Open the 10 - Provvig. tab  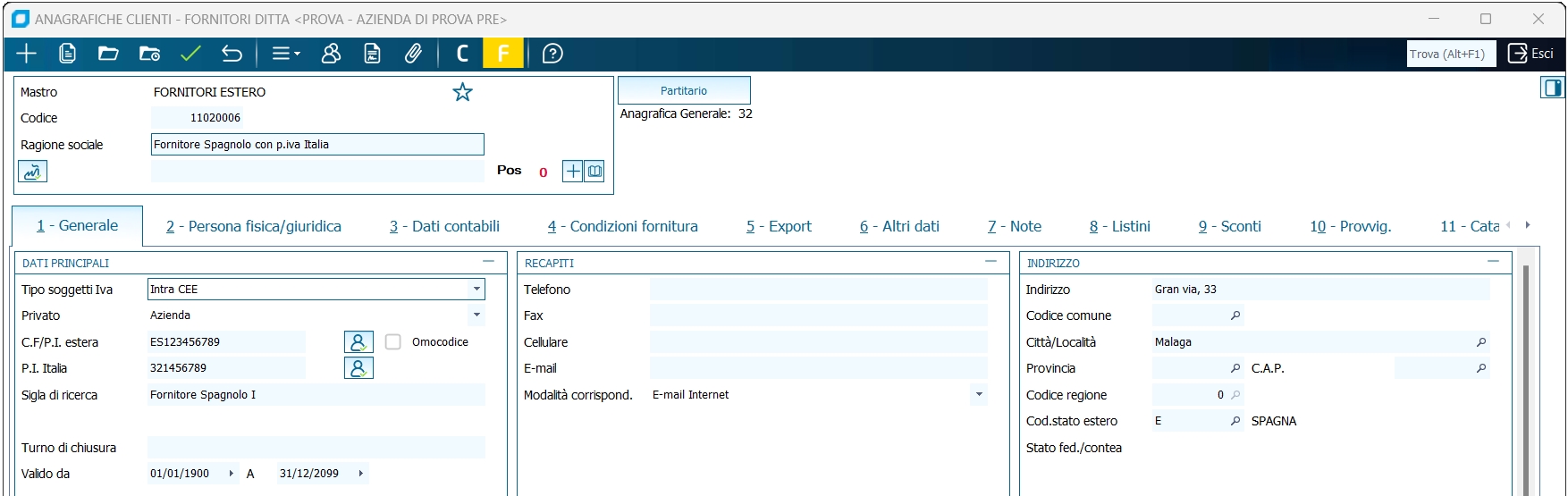pyautogui.click(x=1351, y=226)
